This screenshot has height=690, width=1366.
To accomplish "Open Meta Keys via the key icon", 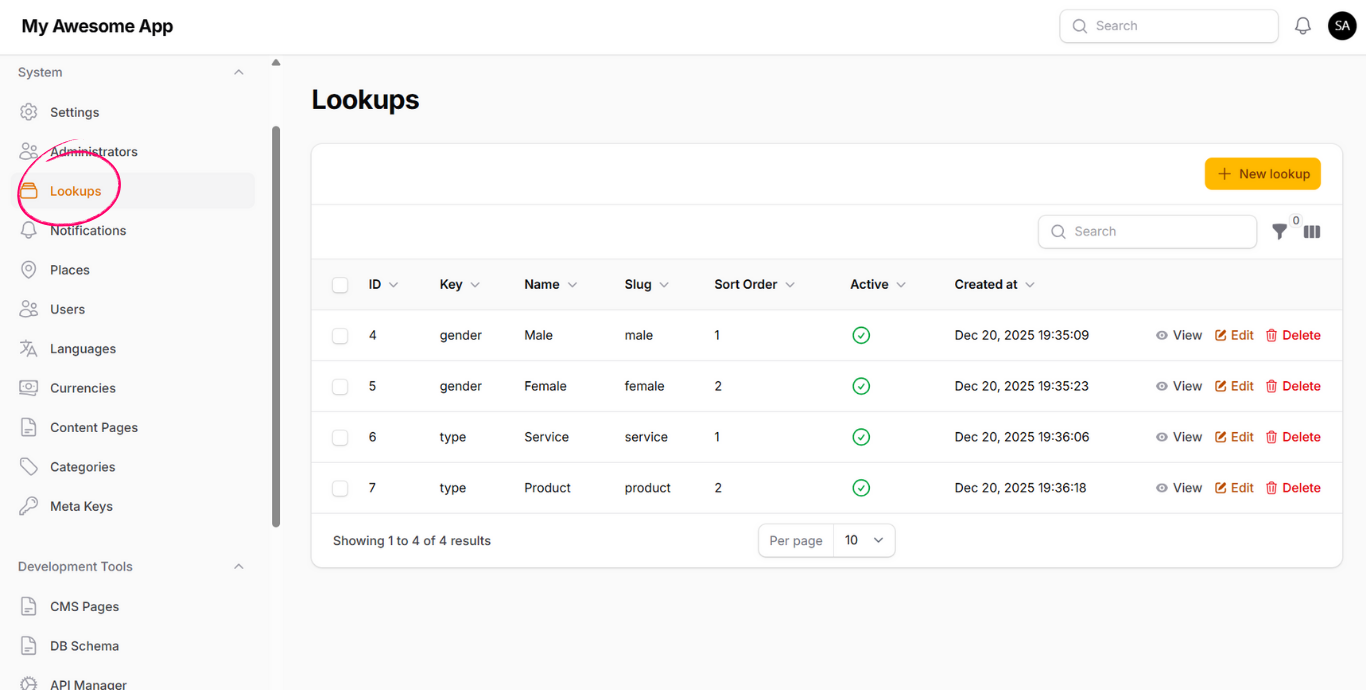I will point(29,506).
